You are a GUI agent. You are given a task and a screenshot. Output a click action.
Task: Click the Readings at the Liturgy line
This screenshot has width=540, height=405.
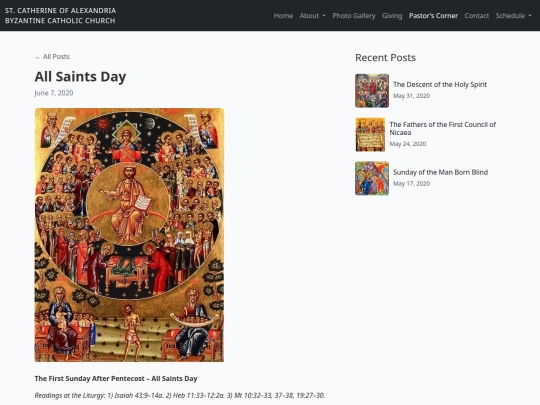tap(180, 395)
